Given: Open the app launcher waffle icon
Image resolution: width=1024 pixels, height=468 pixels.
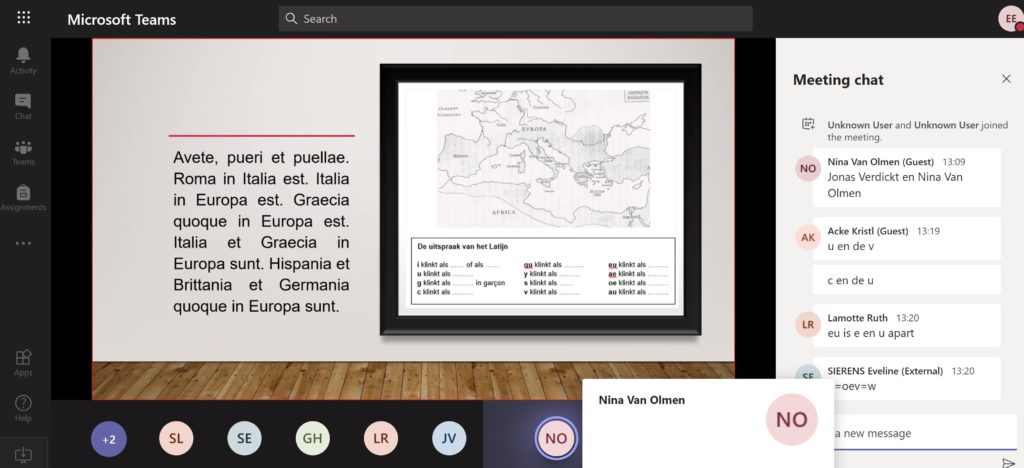Looking at the screenshot, I should coord(24,18).
